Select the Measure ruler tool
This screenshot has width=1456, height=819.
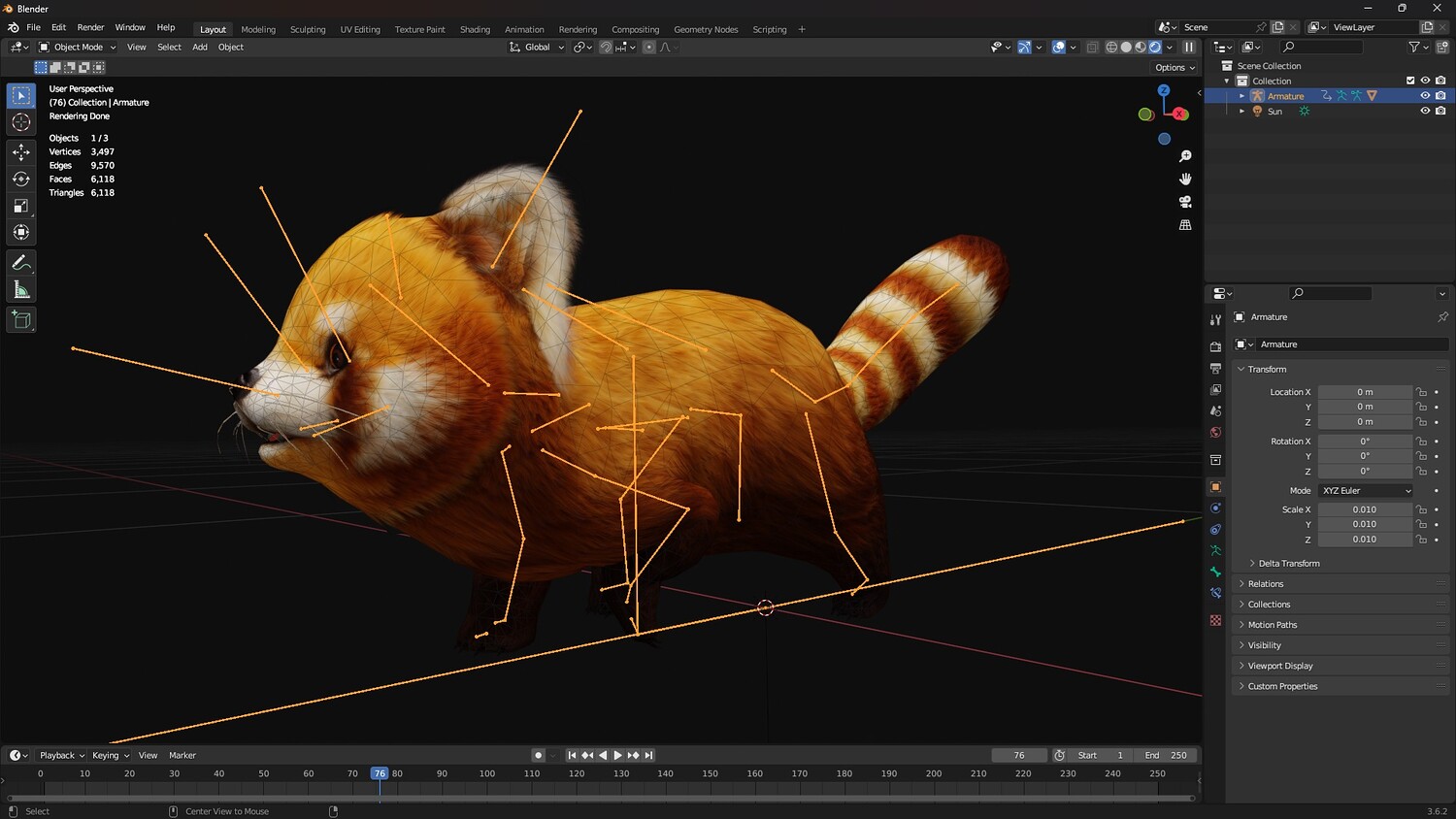(21, 290)
